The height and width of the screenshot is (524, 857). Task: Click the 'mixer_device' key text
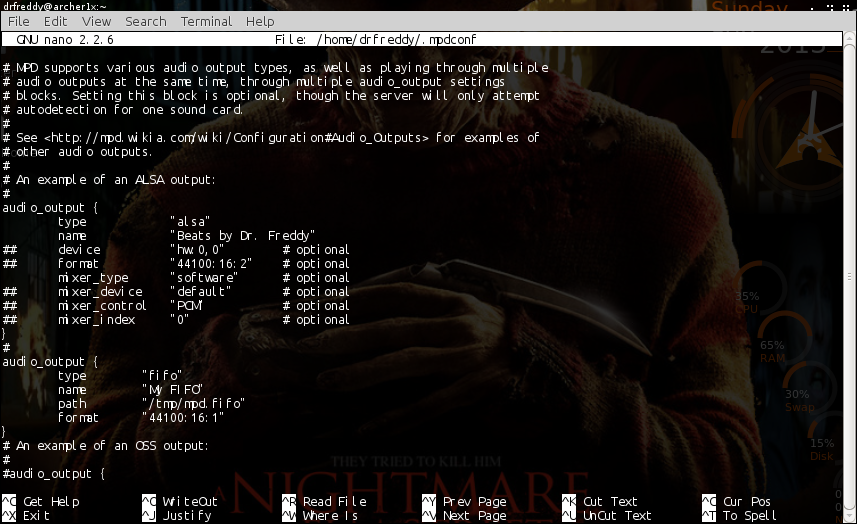pos(100,292)
